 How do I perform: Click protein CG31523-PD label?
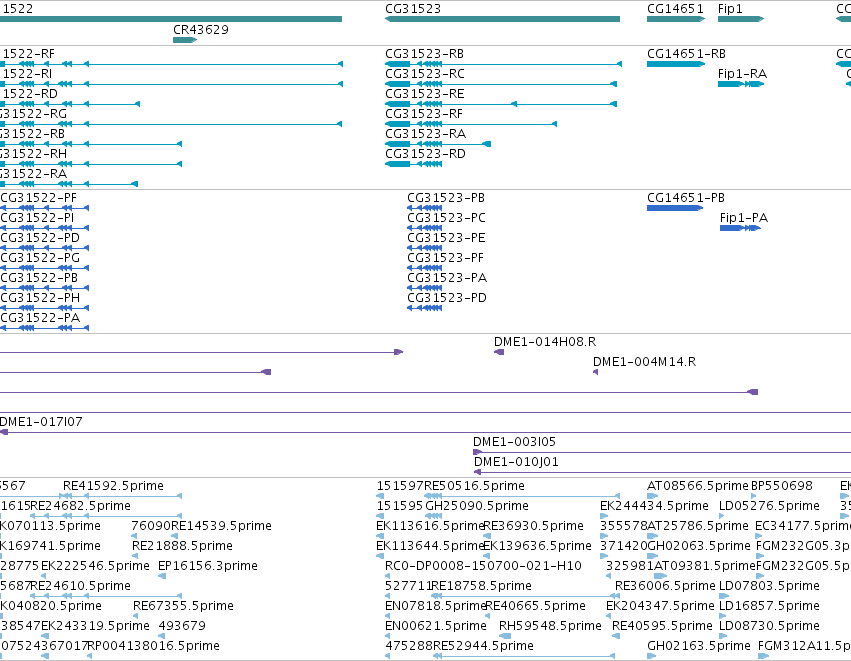coord(447,298)
